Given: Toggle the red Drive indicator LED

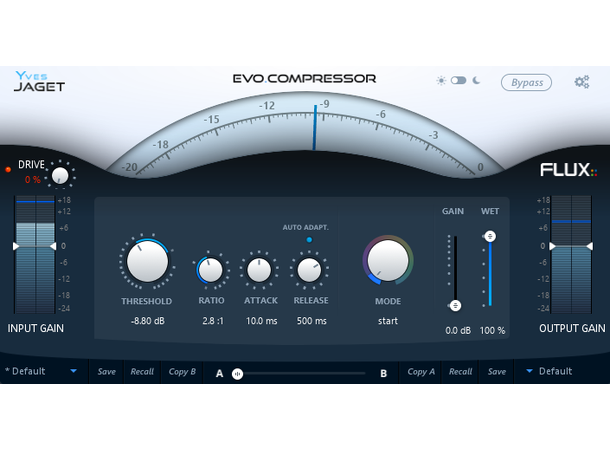Looking at the screenshot, I should pyautogui.click(x=8, y=169).
